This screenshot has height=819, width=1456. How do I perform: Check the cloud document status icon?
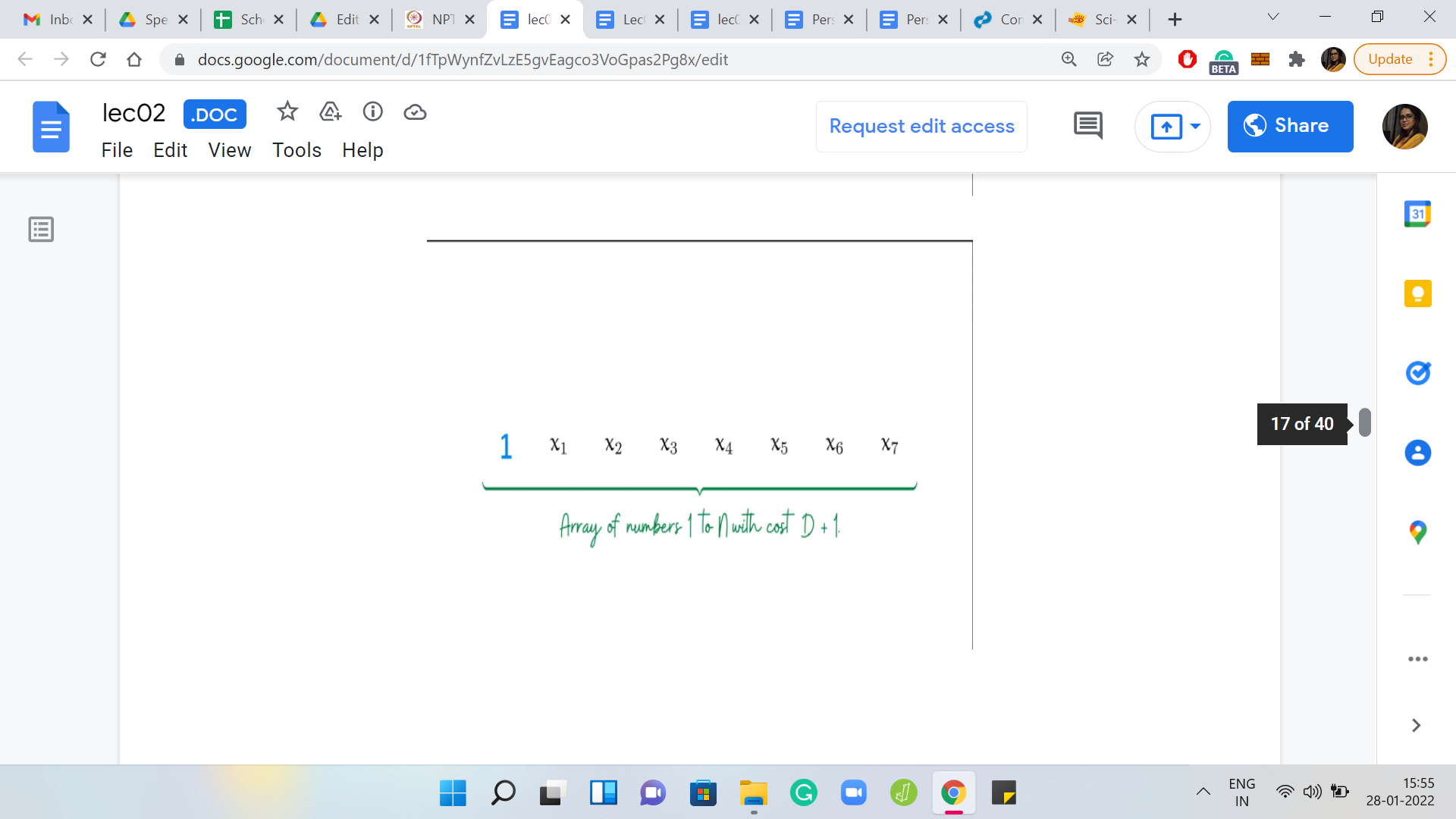click(415, 112)
